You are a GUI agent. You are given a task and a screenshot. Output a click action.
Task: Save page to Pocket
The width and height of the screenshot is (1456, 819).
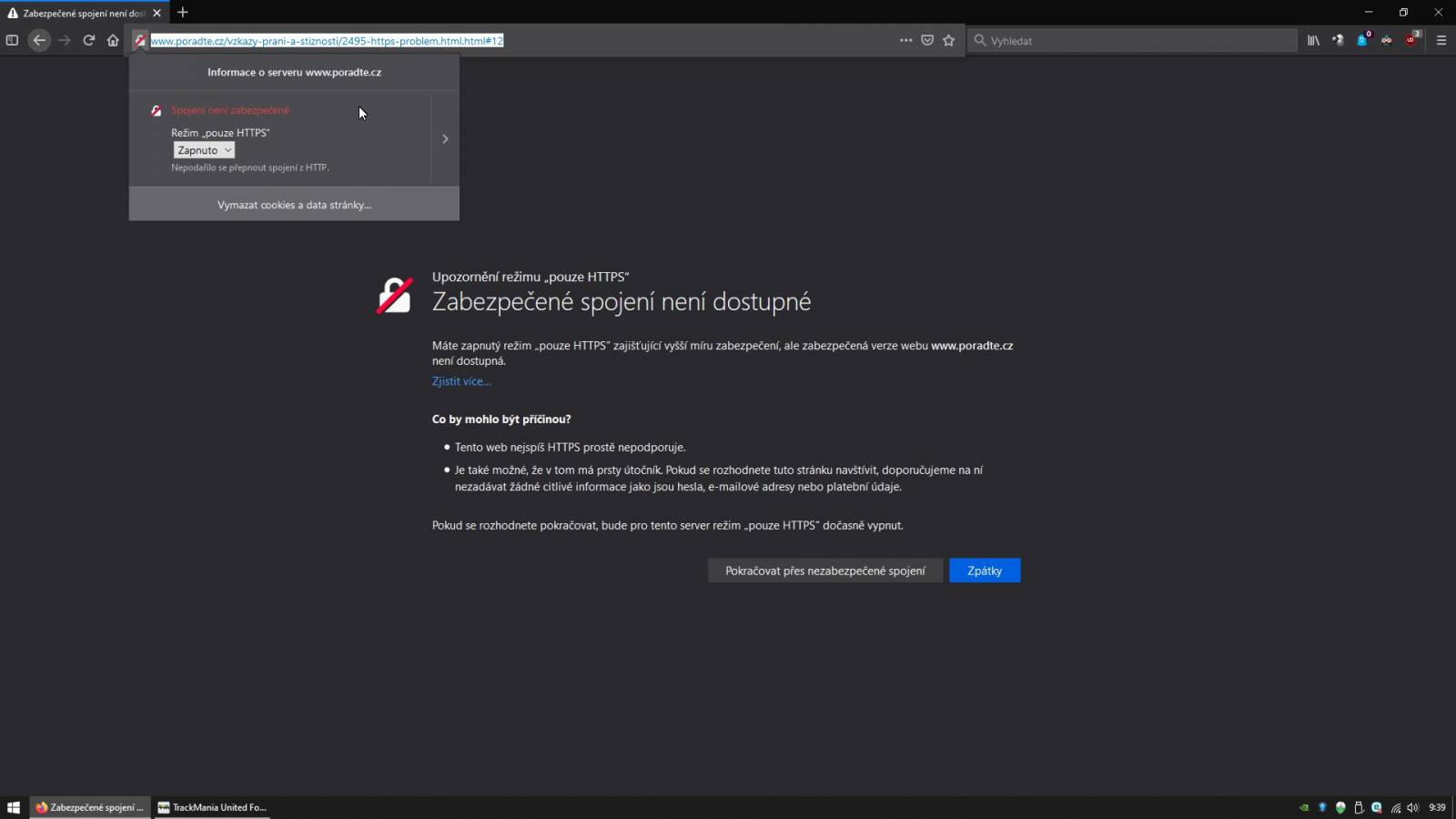tap(927, 40)
